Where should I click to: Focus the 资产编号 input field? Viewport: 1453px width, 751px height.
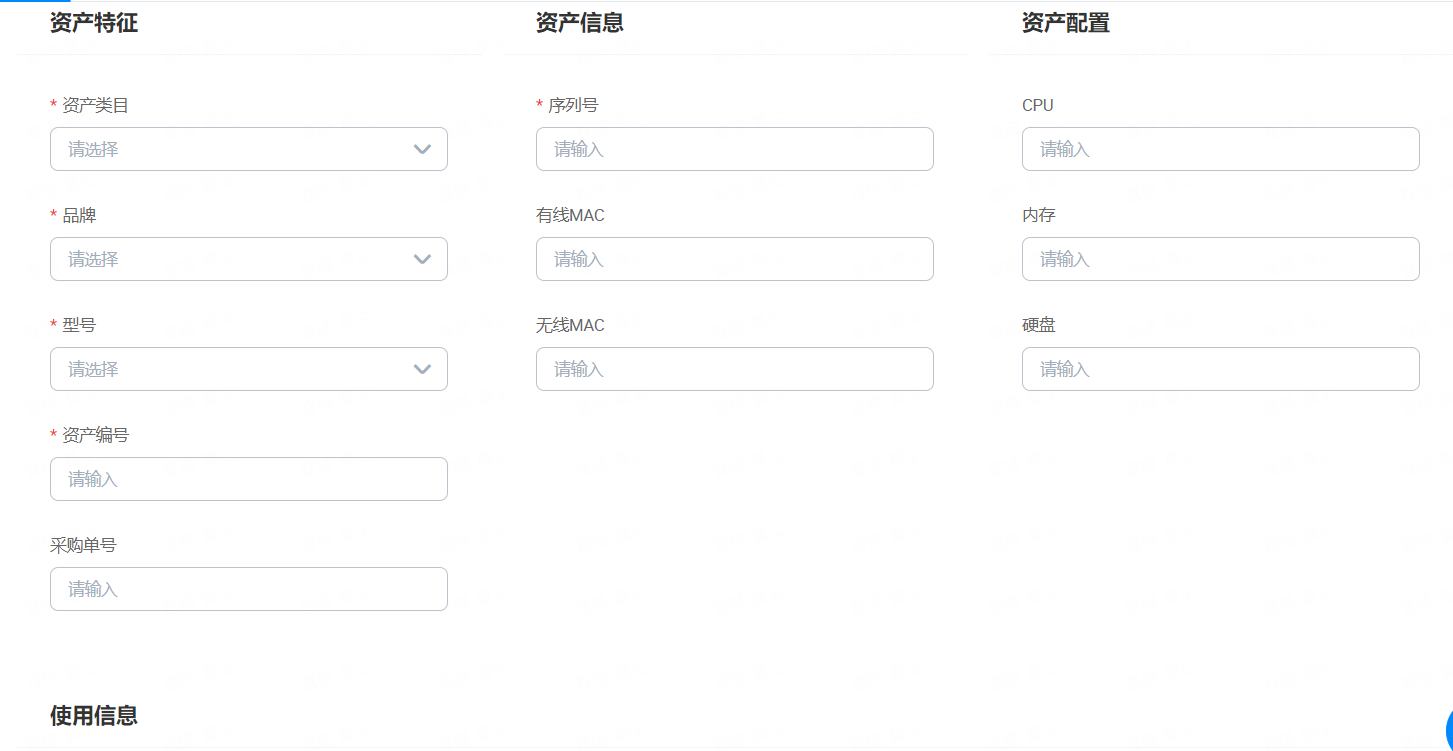(248, 479)
